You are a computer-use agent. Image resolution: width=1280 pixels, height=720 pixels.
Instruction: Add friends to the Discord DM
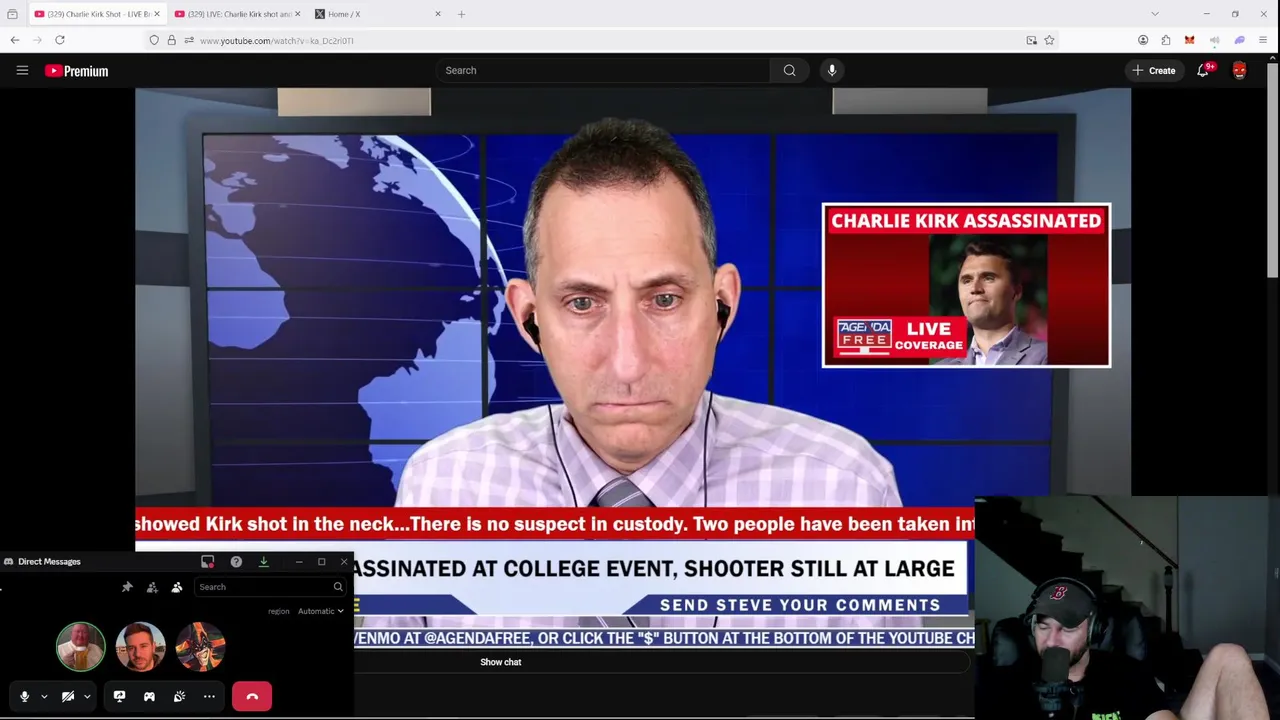click(x=152, y=587)
